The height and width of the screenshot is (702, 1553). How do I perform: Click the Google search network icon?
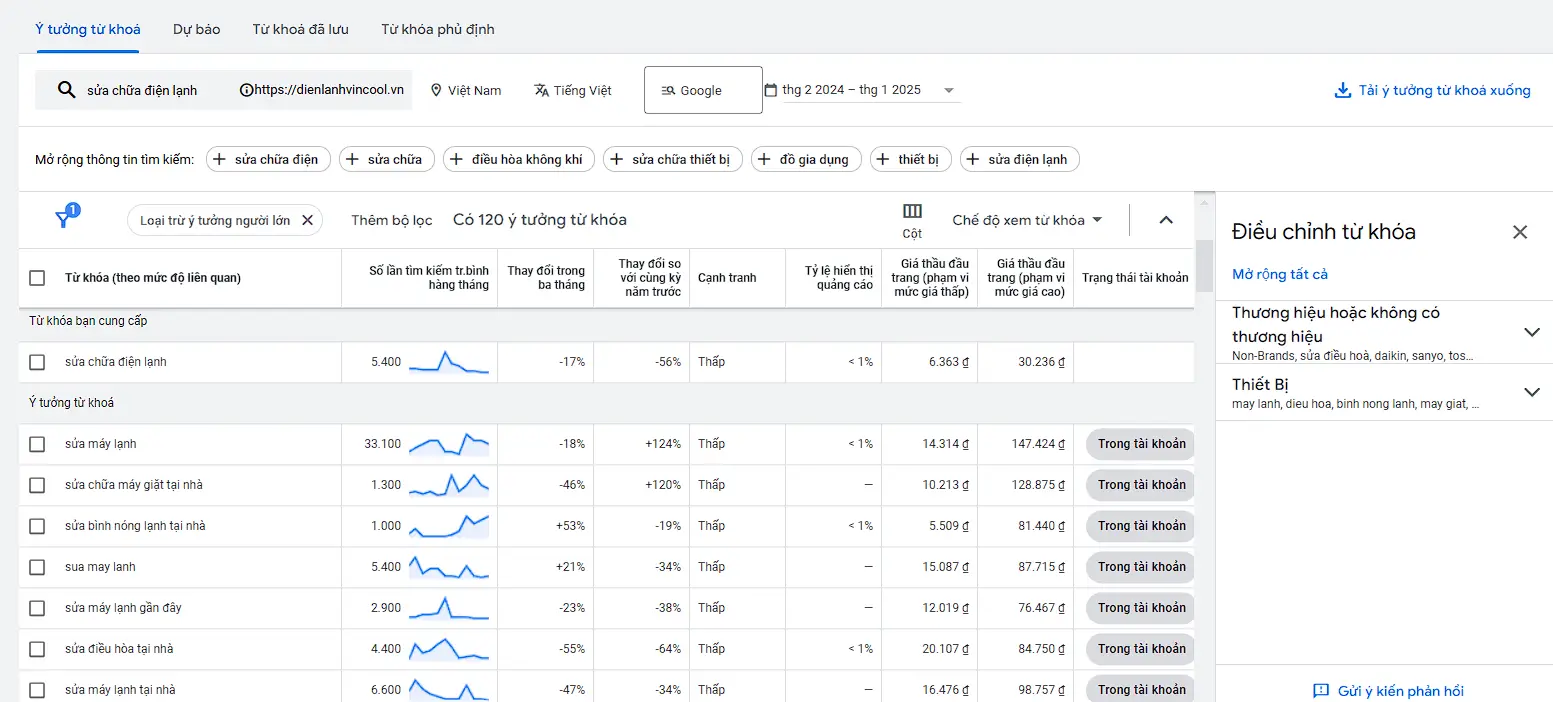click(668, 90)
